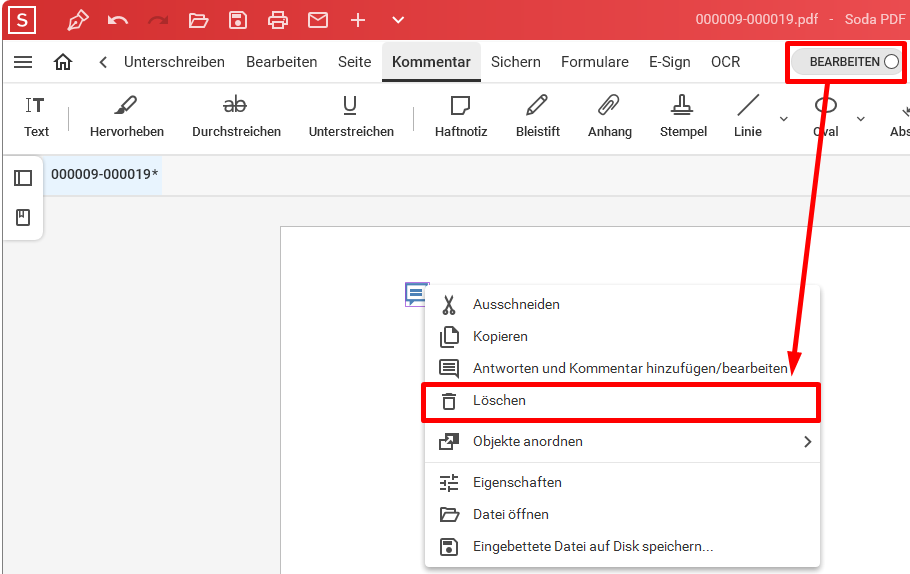Expand quick access toolbar chevron
This screenshot has height=574, width=910.
tap(398, 20)
